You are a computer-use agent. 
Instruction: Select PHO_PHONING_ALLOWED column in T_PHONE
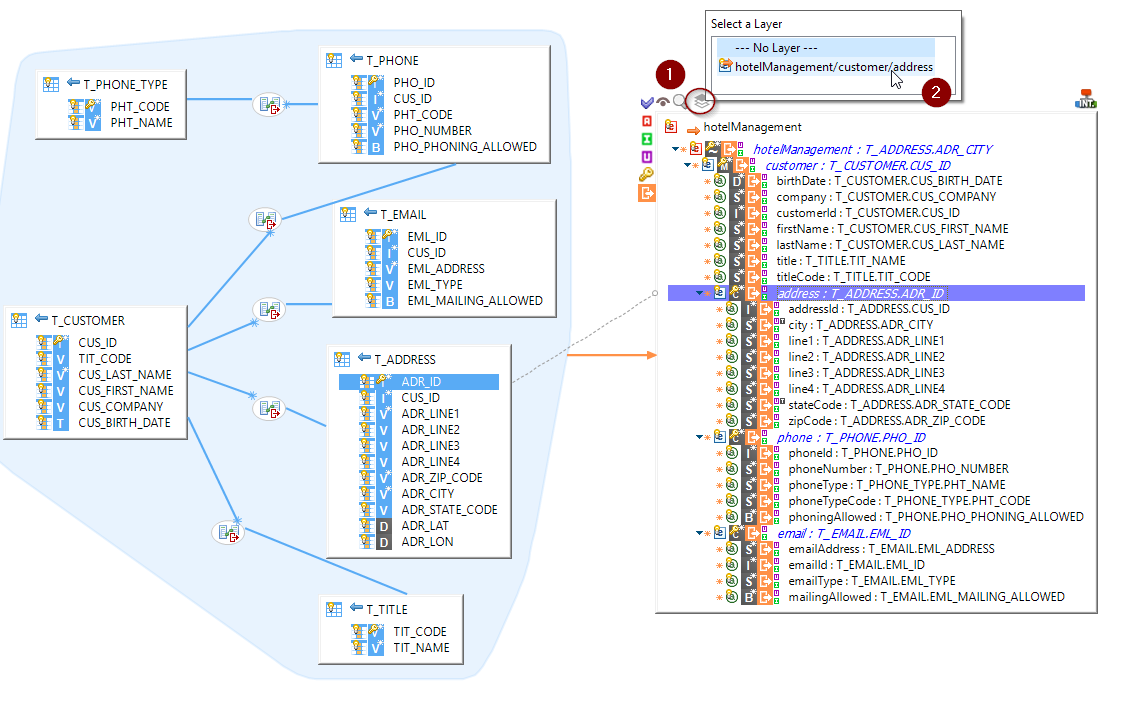pyautogui.click(x=465, y=146)
